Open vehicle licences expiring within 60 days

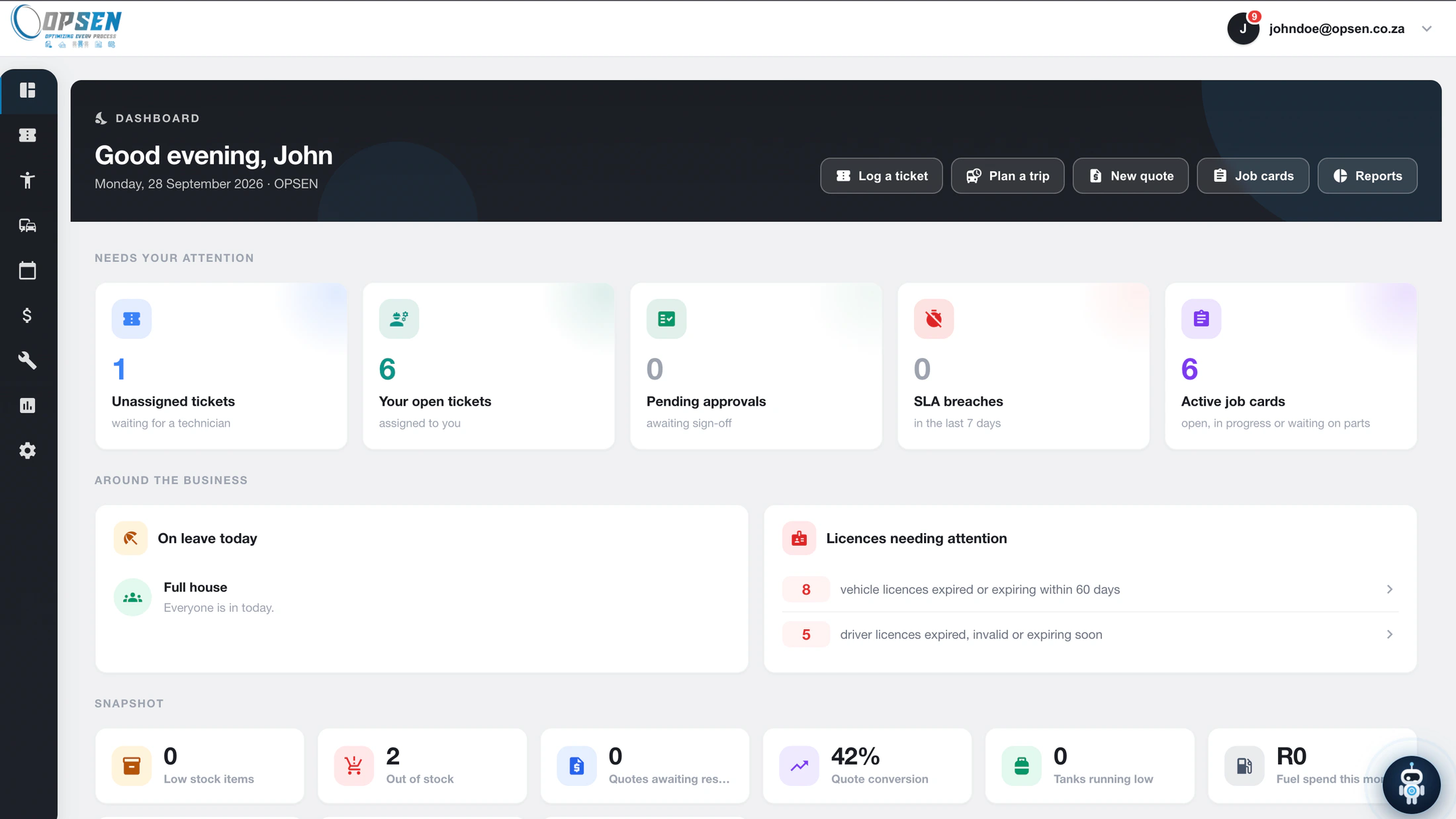click(x=1090, y=589)
